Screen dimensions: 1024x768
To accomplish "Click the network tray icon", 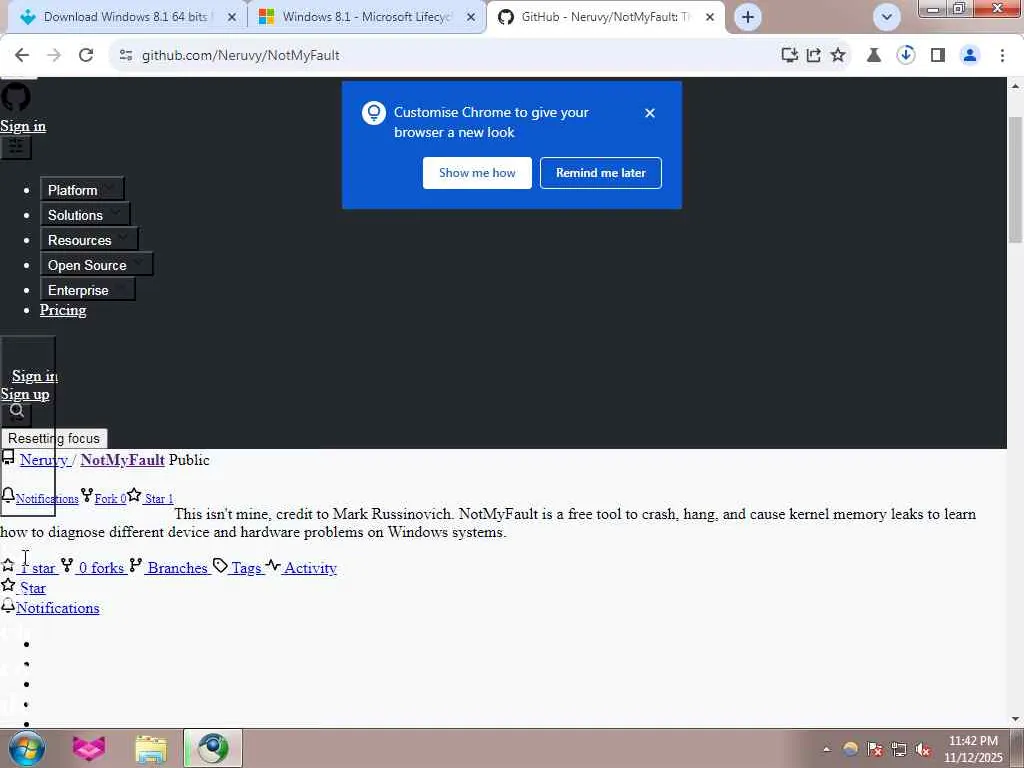I will [899, 750].
